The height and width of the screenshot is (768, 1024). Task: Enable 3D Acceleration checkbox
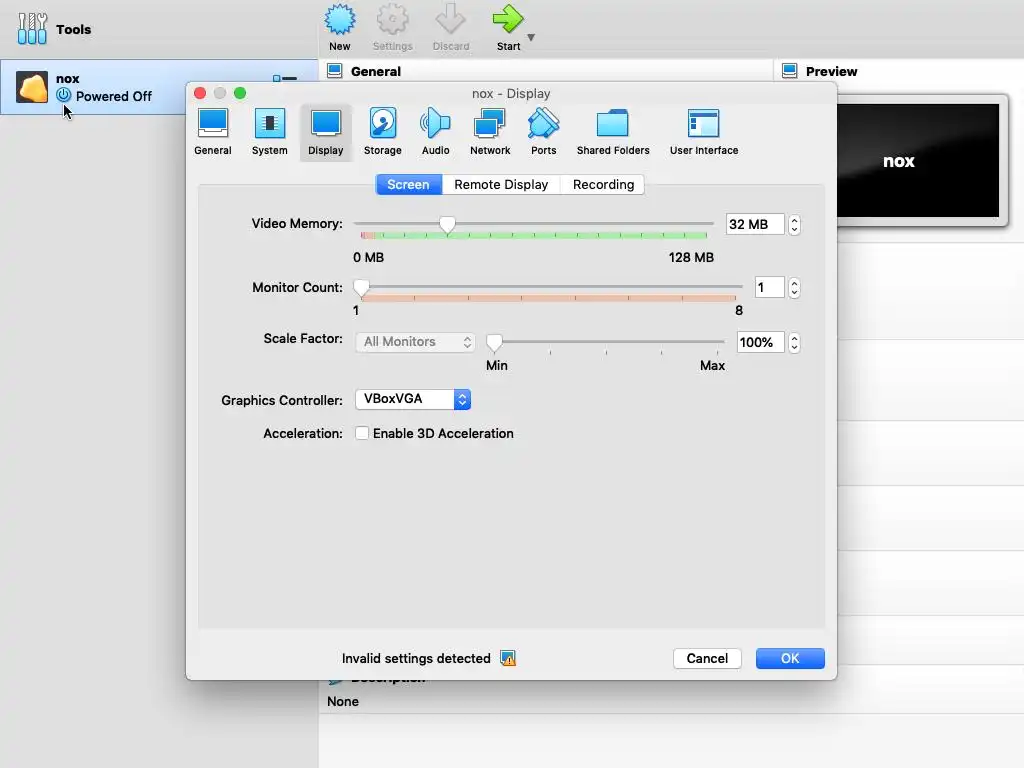tap(362, 433)
